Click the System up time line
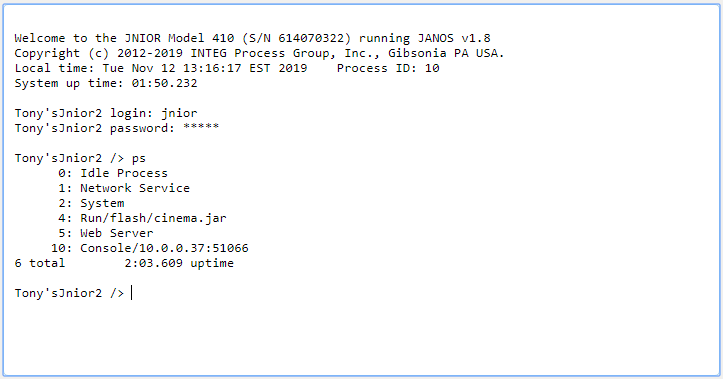The width and height of the screenshot is (723, 379). [106, 83]
